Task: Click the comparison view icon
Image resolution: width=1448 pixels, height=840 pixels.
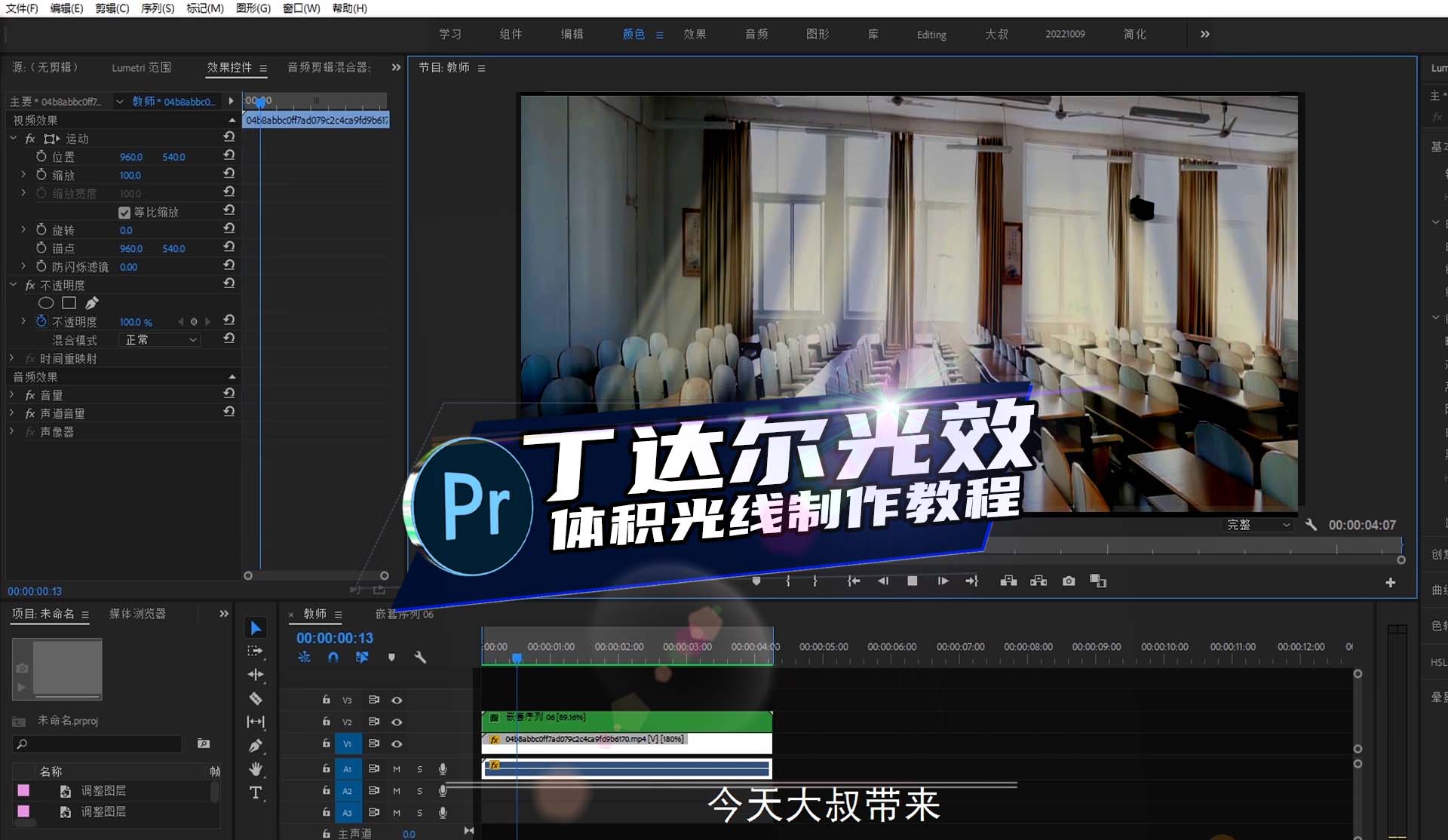Action: point(1098,581)
